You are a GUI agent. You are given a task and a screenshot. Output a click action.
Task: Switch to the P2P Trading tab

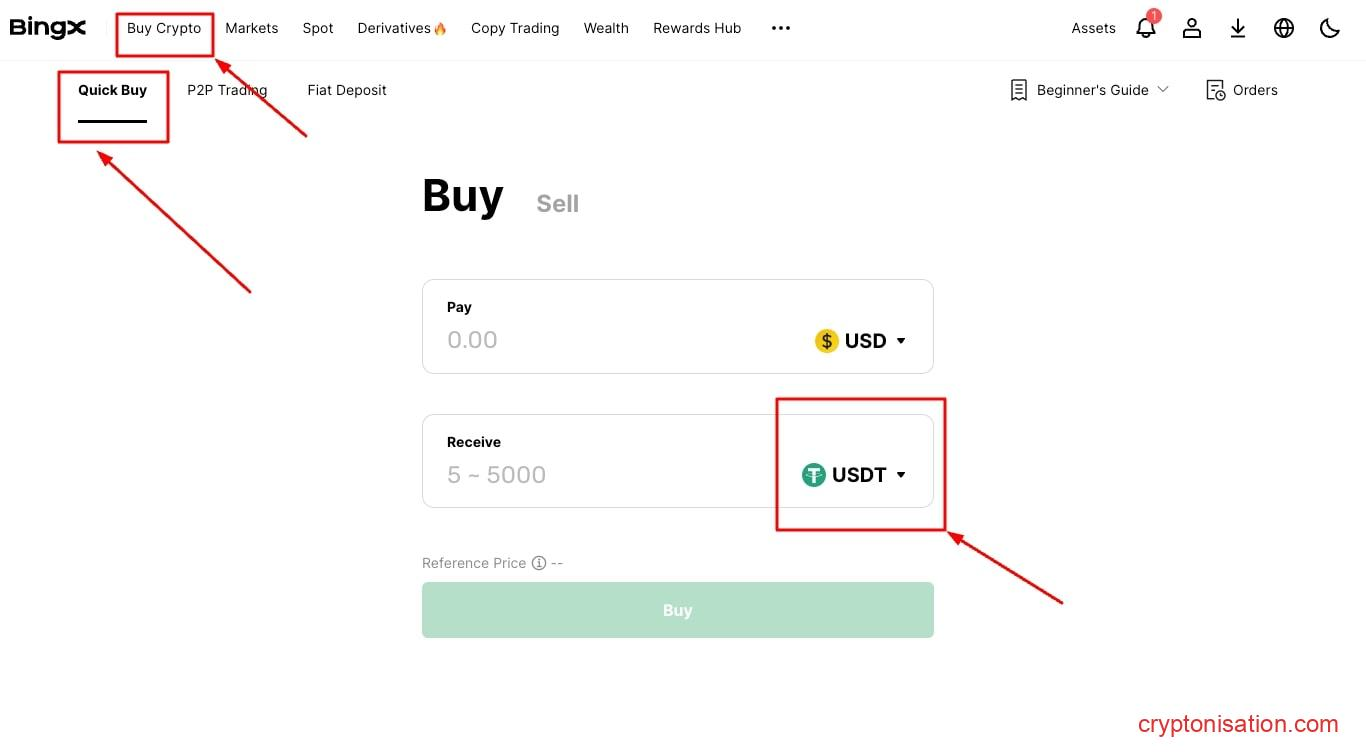coord(227,90)
